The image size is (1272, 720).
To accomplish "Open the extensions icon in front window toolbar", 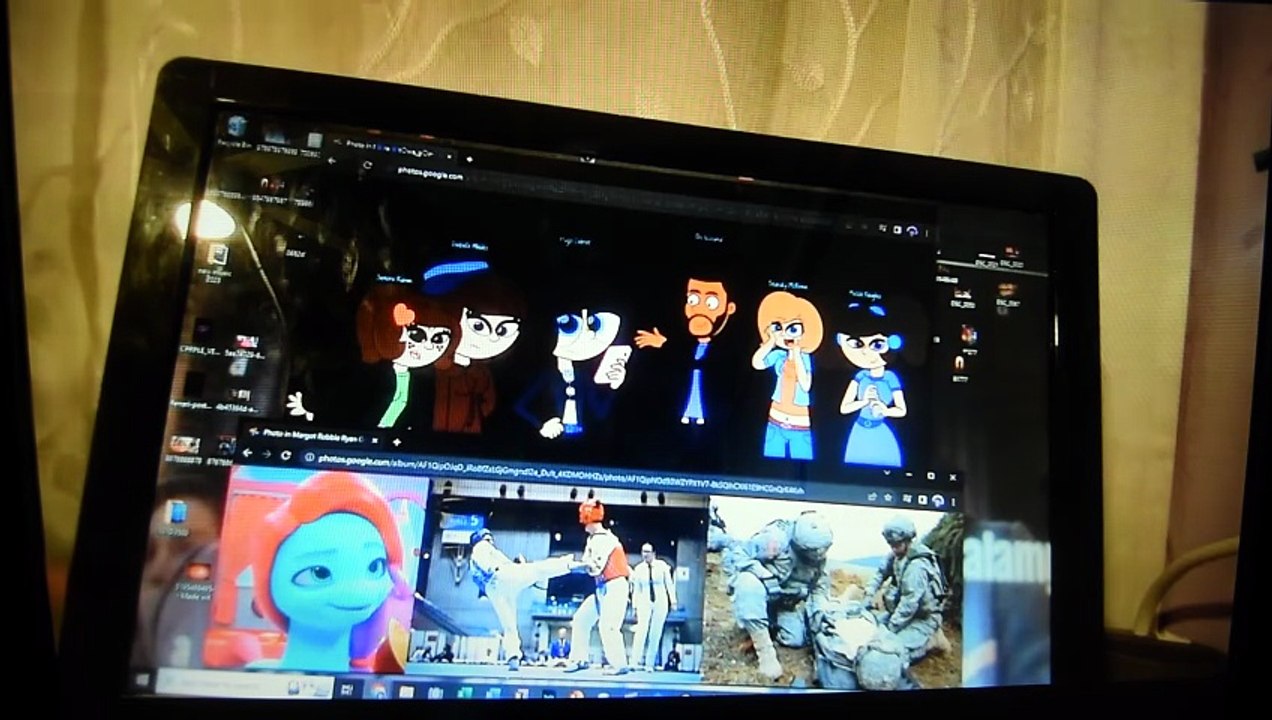I will tap(906, 498).
